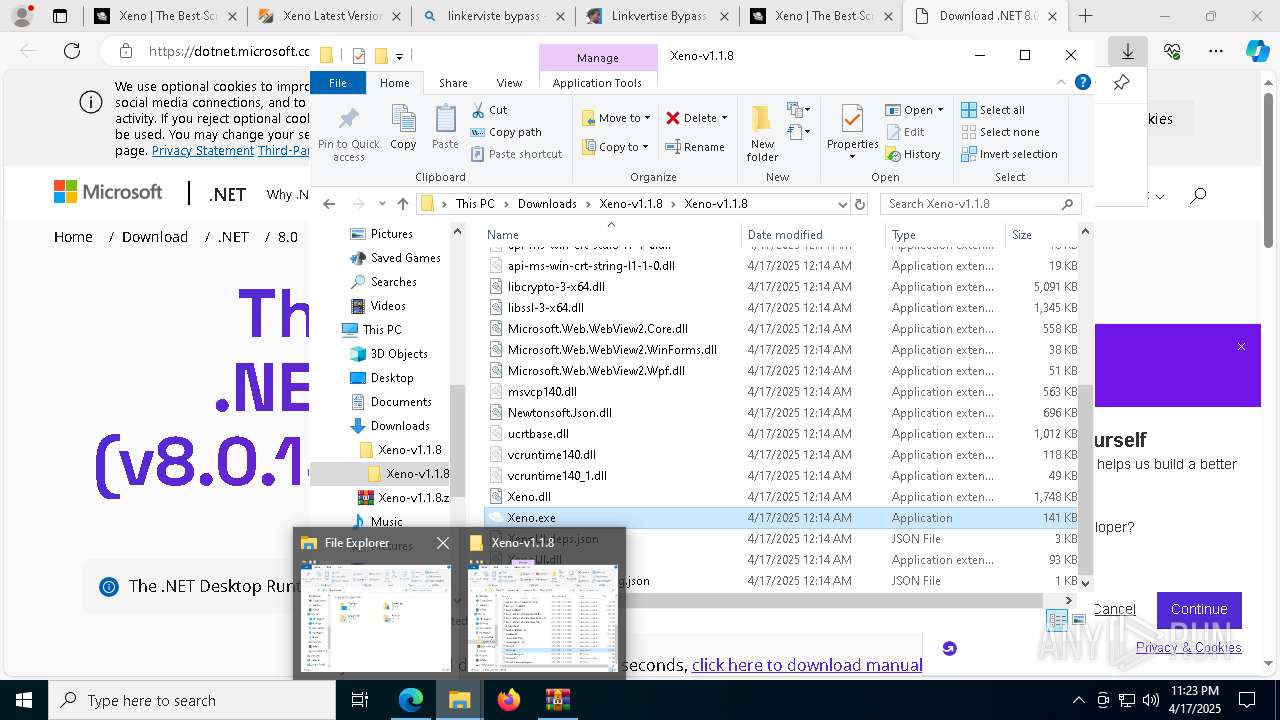Select Xeno.exe in the file list
Image resolution: width=1280 pixels, height=720 pixels.
click(x=781, y=518)
